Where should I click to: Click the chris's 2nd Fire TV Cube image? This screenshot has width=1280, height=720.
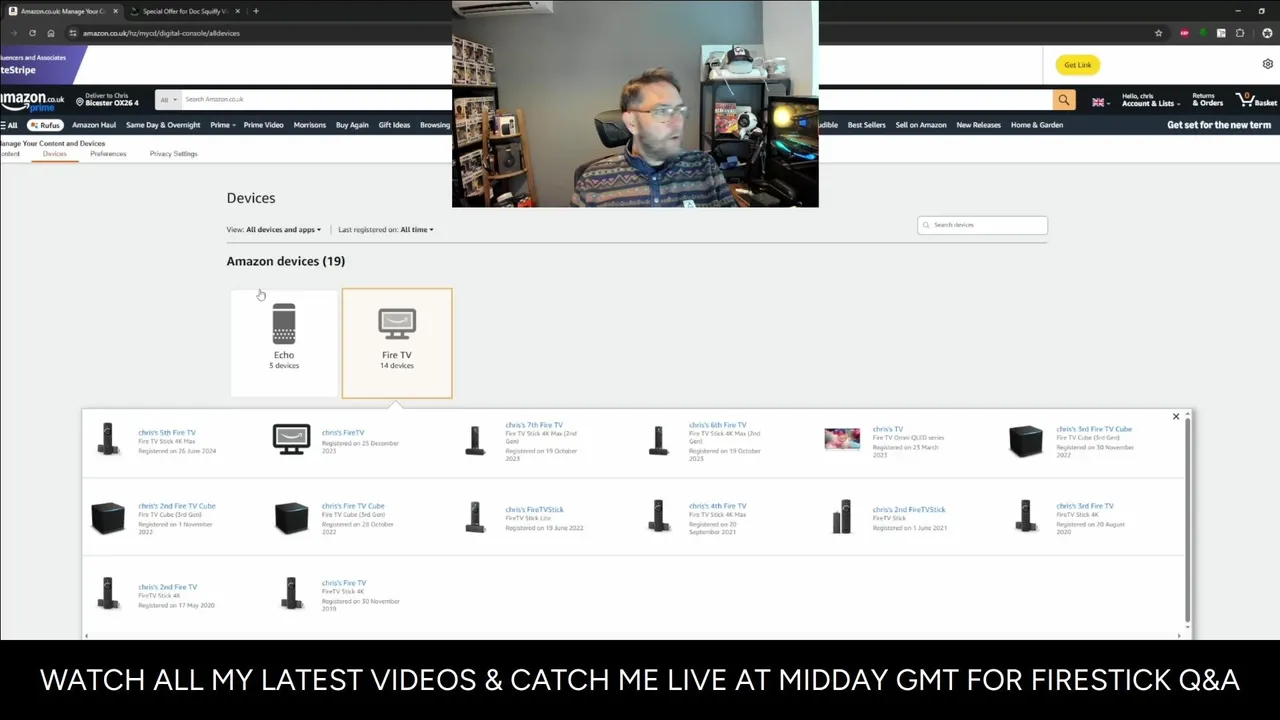108,517
